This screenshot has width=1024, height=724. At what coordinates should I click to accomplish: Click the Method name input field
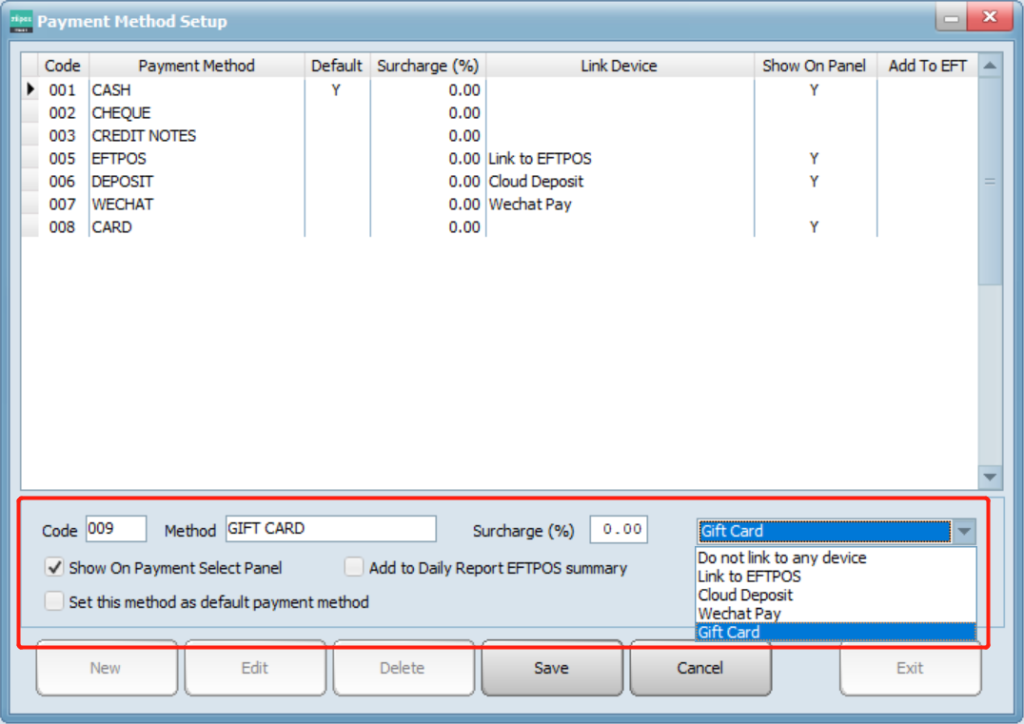point(330,529)
